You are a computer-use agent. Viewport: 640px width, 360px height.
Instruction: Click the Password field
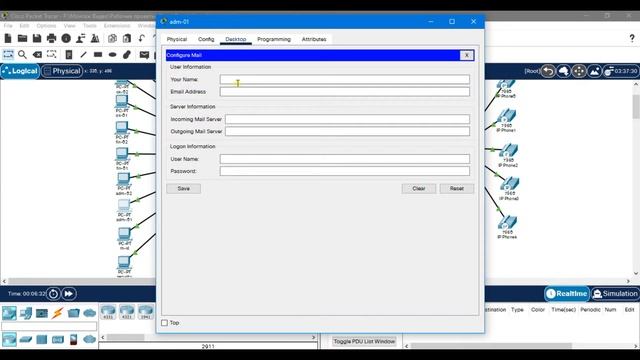(x=344, y=171)
